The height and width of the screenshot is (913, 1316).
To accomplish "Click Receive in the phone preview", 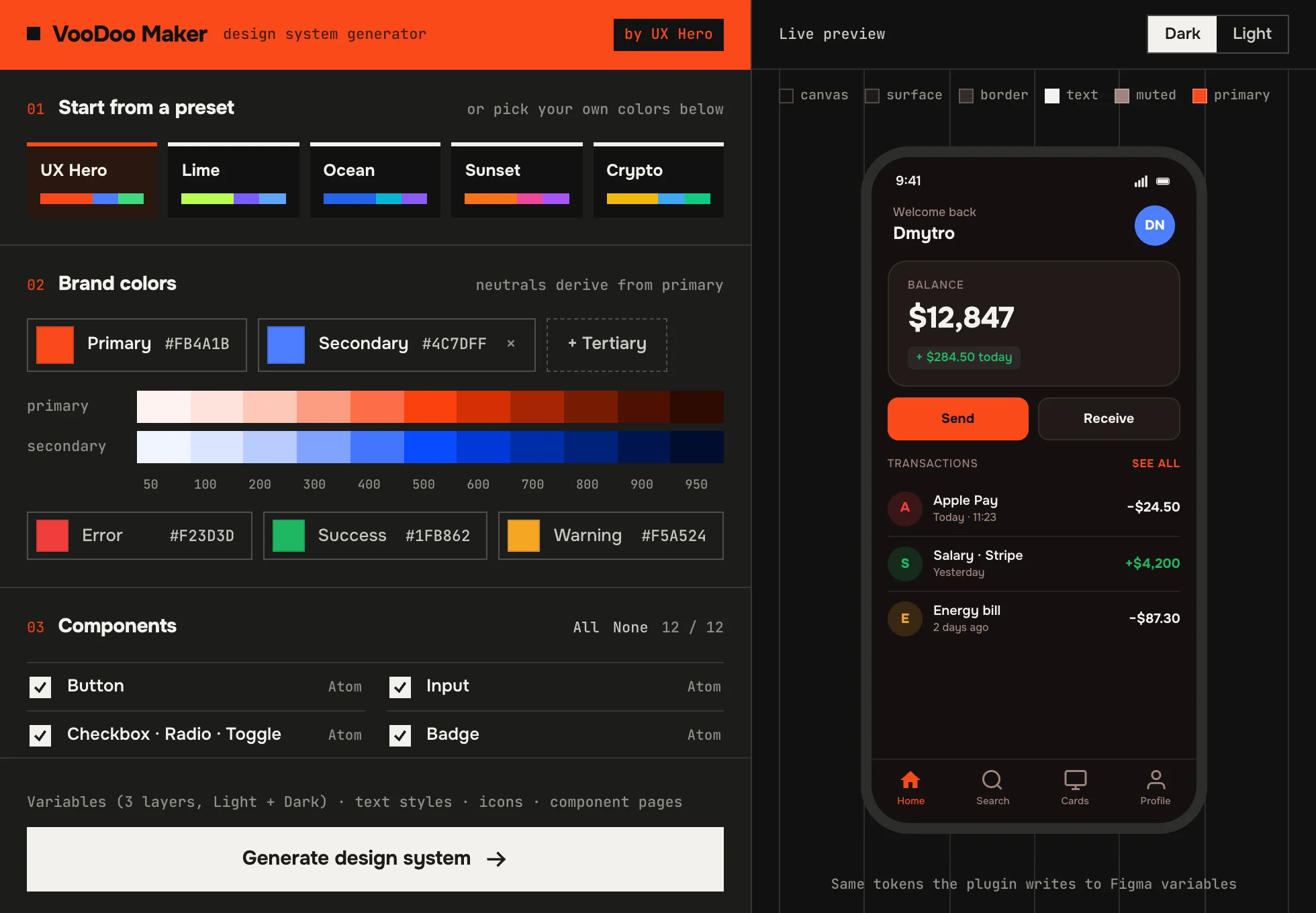I will tap(1109, 419).
